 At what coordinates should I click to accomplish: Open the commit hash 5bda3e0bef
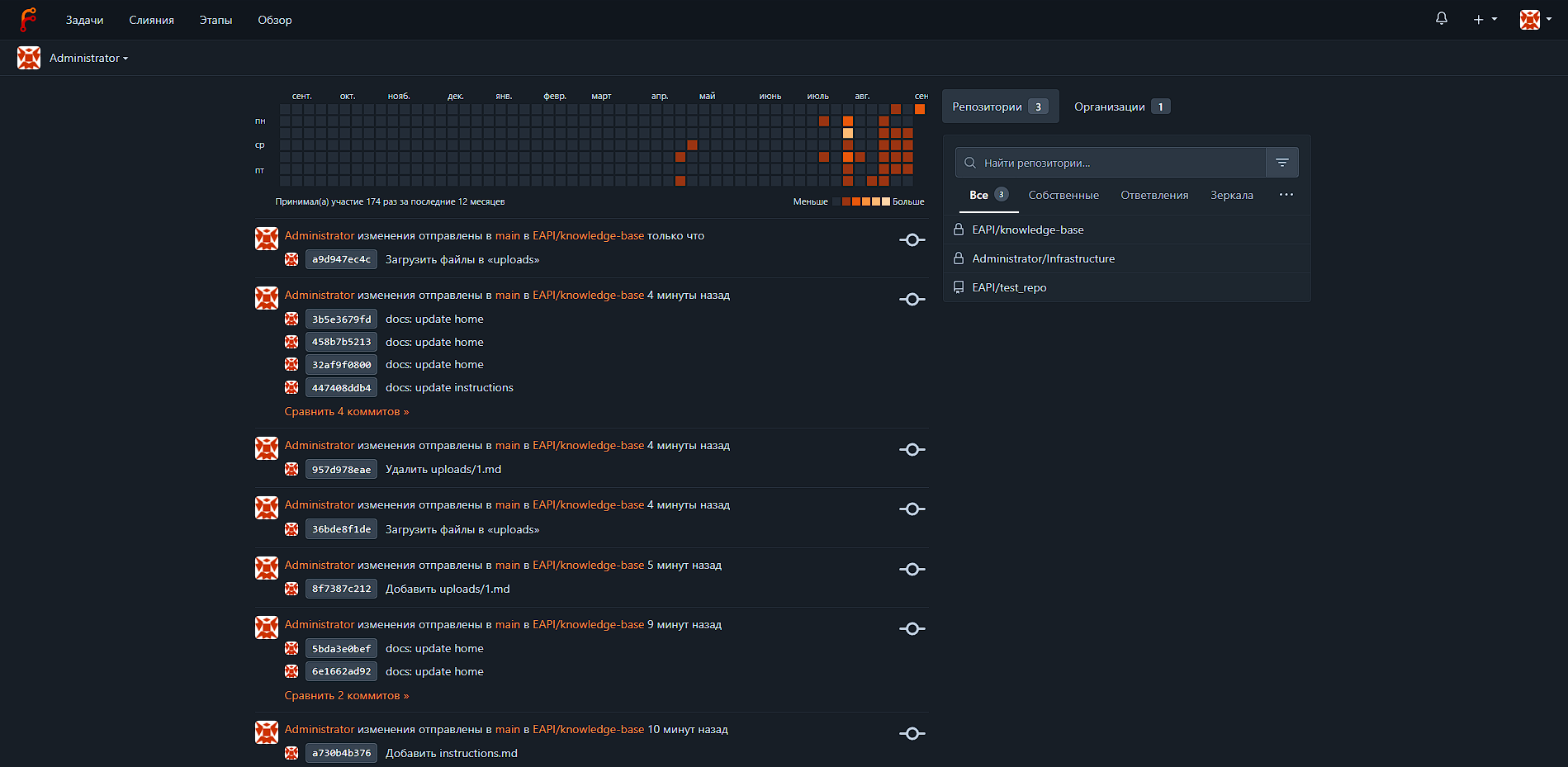341,648
